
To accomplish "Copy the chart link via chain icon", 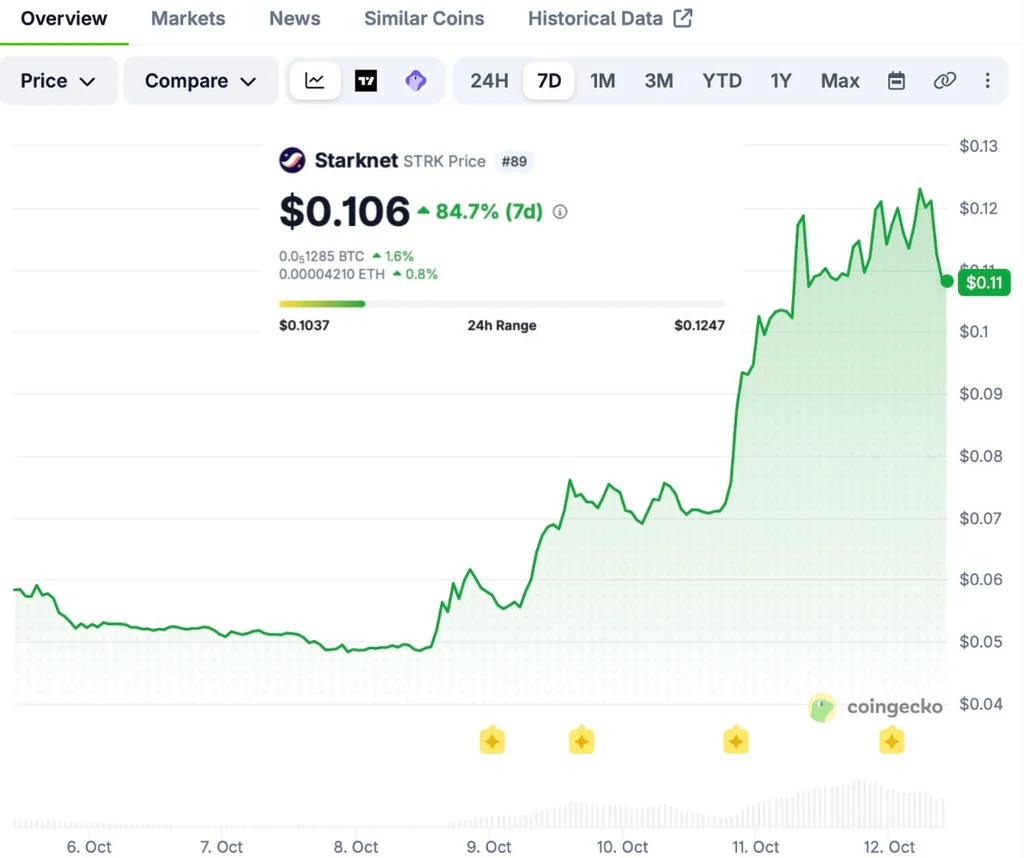I will pyautogui.click(x=944, y=81).
